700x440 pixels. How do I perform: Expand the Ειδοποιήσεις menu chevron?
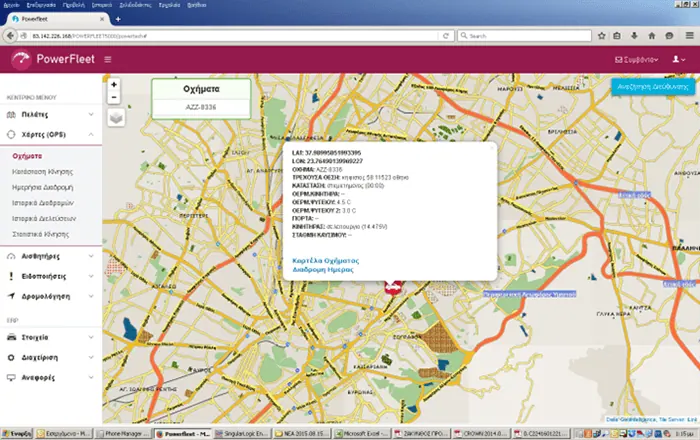(x=91, y=276)
